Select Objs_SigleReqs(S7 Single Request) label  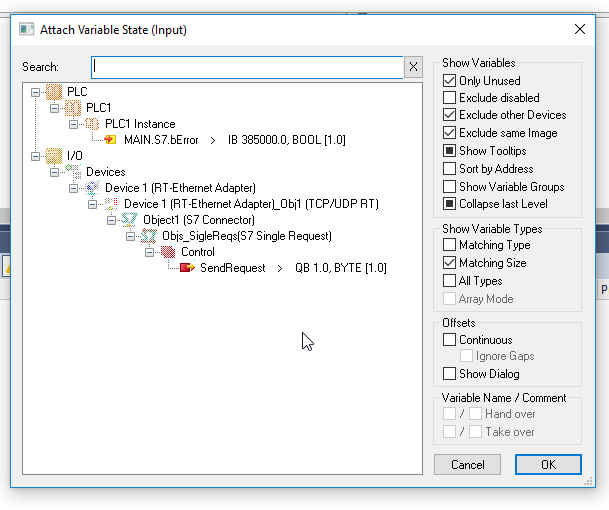[x=247, y=236]
